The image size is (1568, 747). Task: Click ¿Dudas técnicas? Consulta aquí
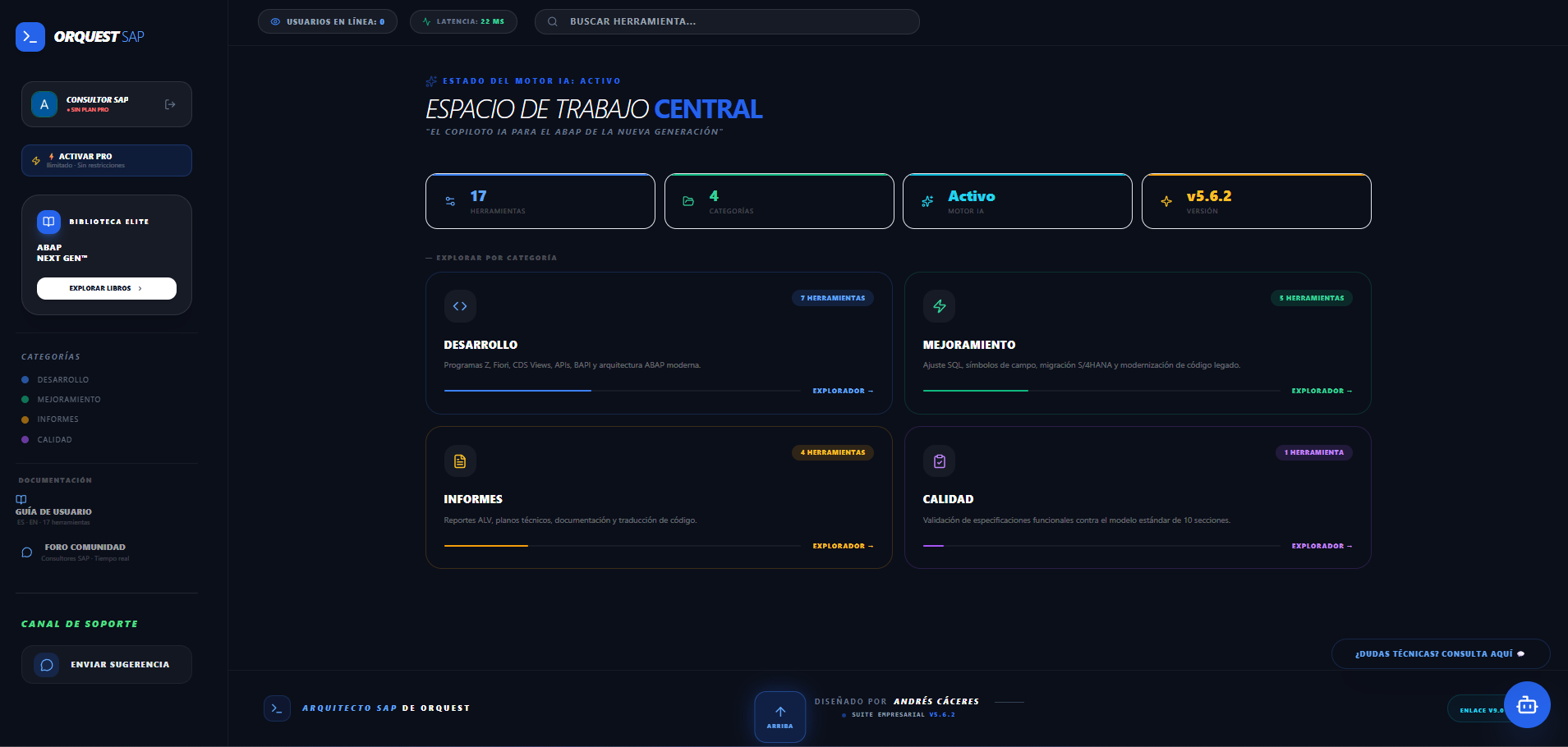coord(1440,653)
